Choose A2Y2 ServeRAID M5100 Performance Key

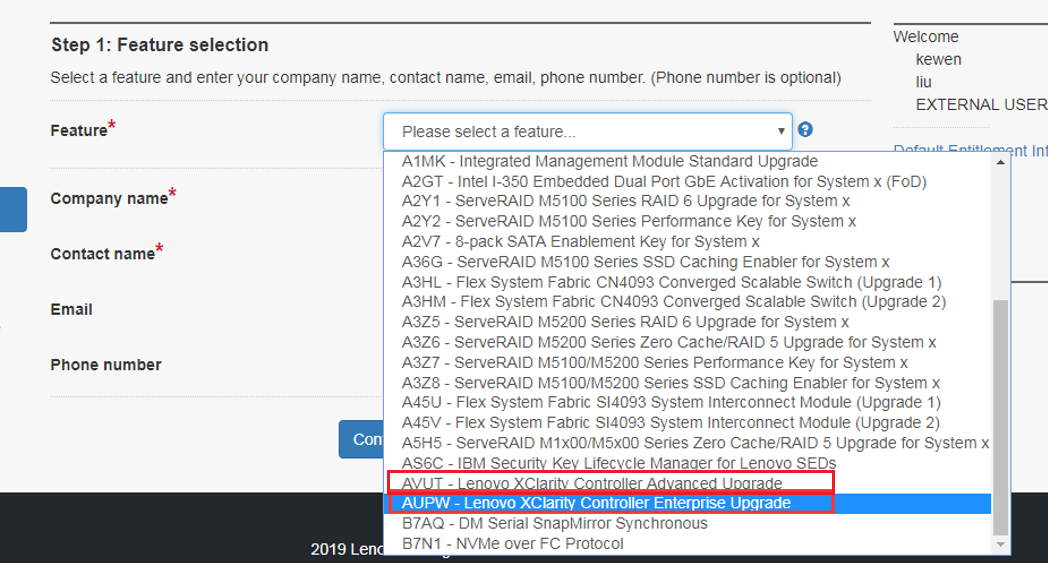coord(629,221)
